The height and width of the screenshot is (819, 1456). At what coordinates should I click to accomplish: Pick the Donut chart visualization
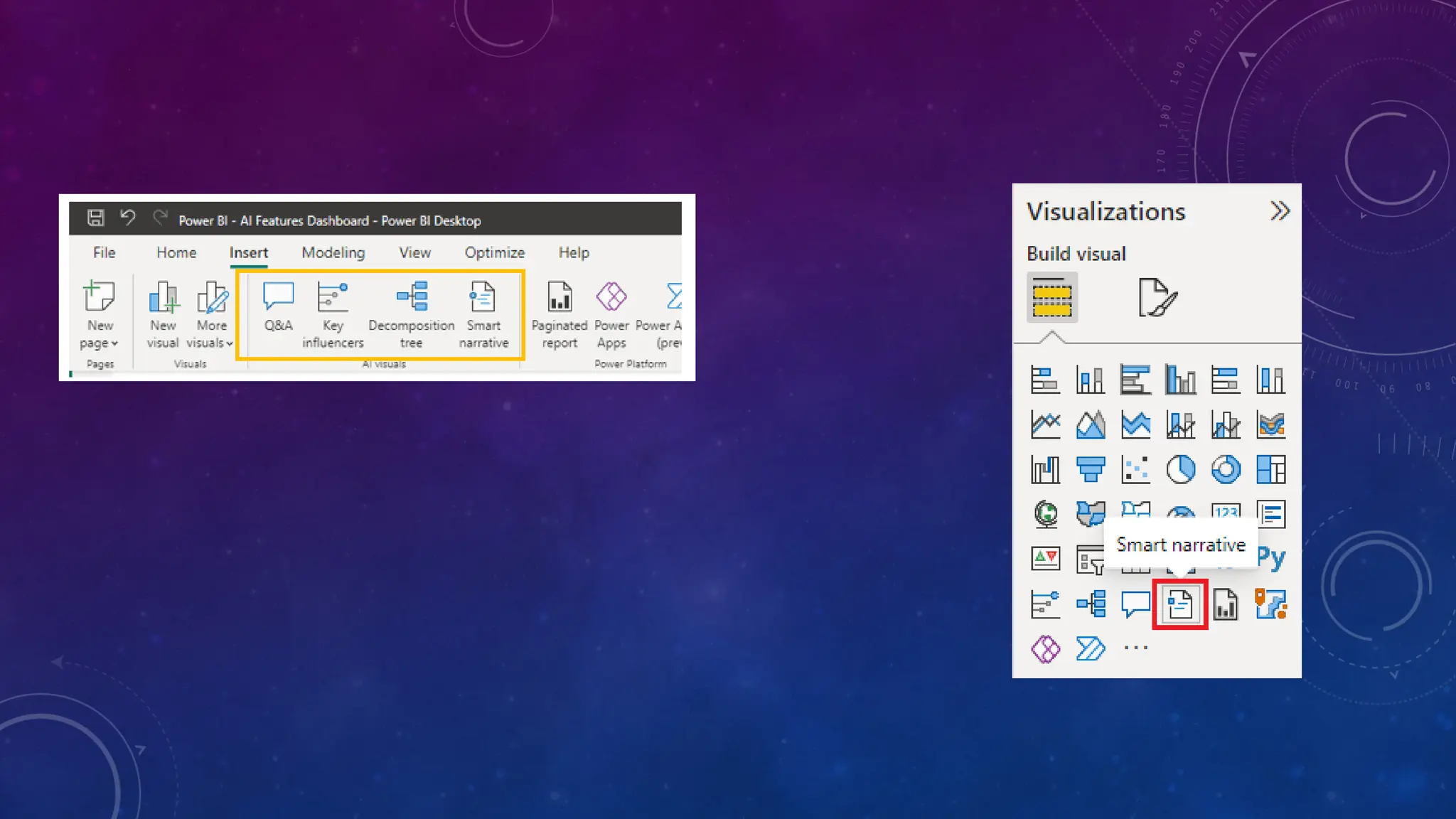pyautogui.click(x=1226, y=469)
